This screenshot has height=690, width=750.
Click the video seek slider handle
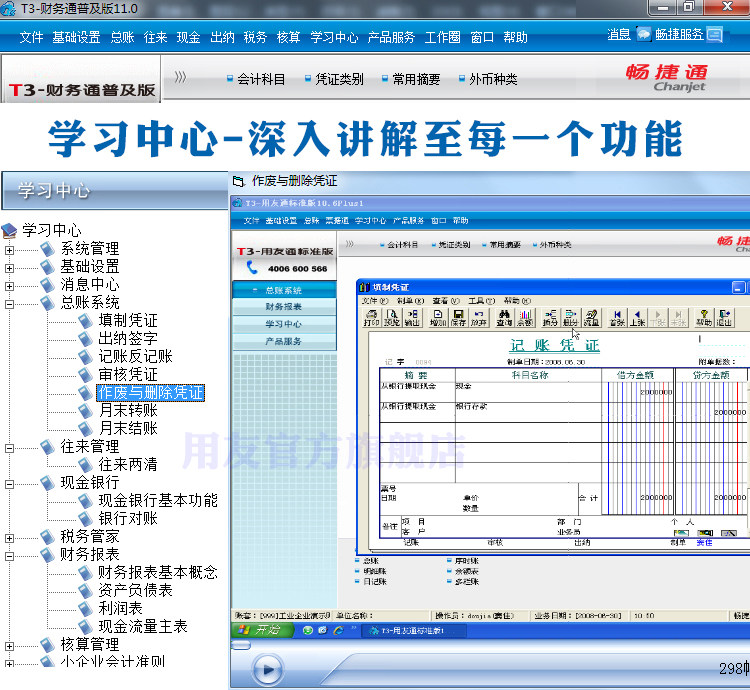click(x=241, y=645)
